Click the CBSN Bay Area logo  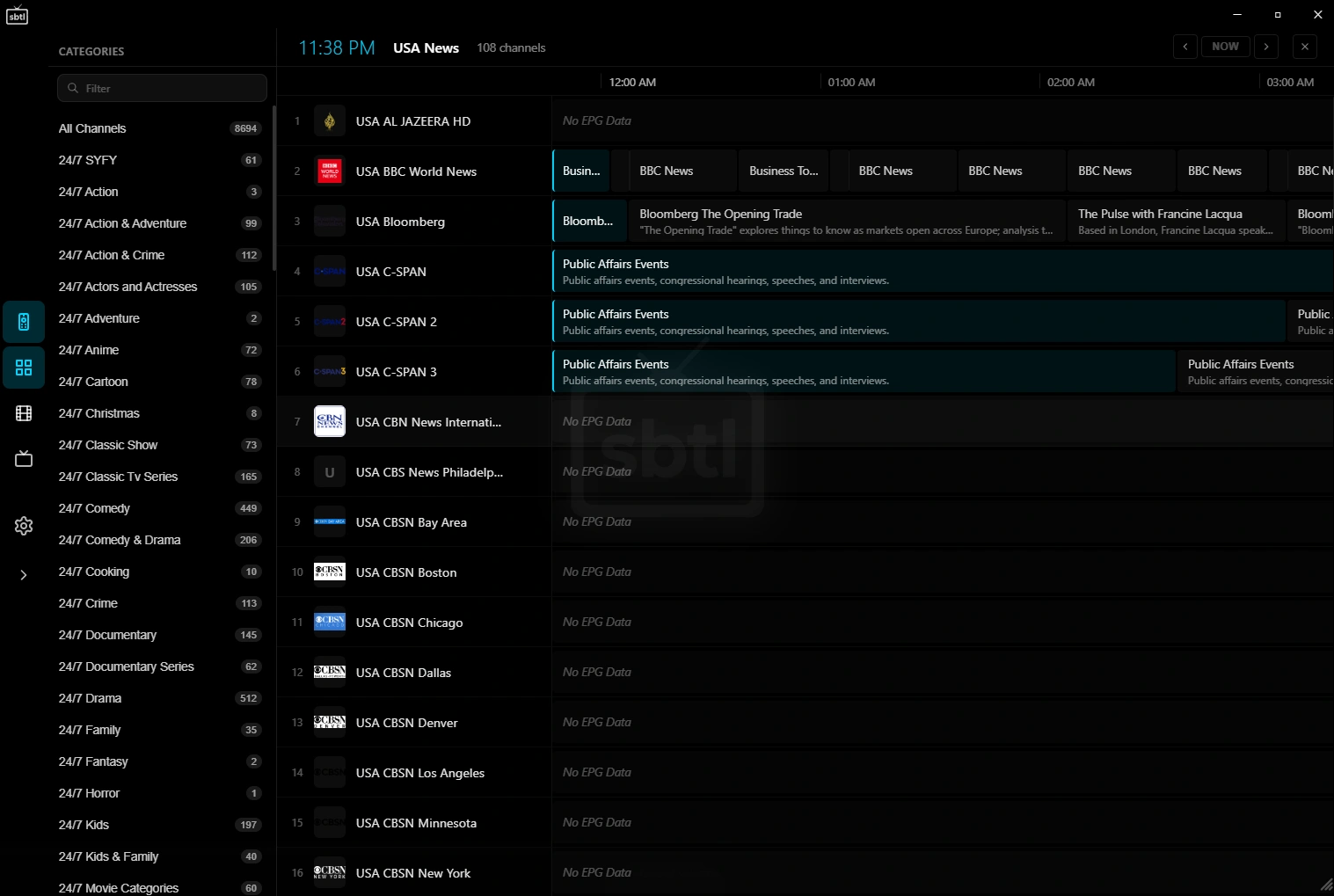(x=330, y=522)
